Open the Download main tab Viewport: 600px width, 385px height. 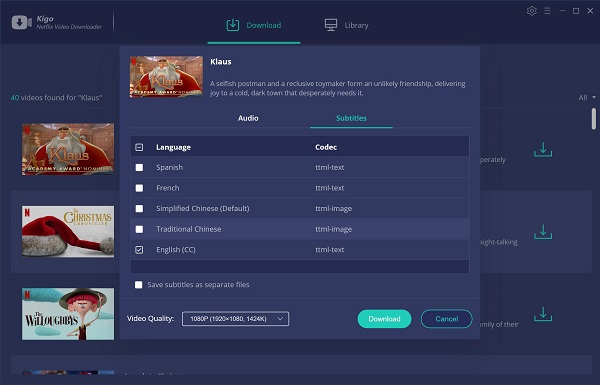tap(254, 25)
